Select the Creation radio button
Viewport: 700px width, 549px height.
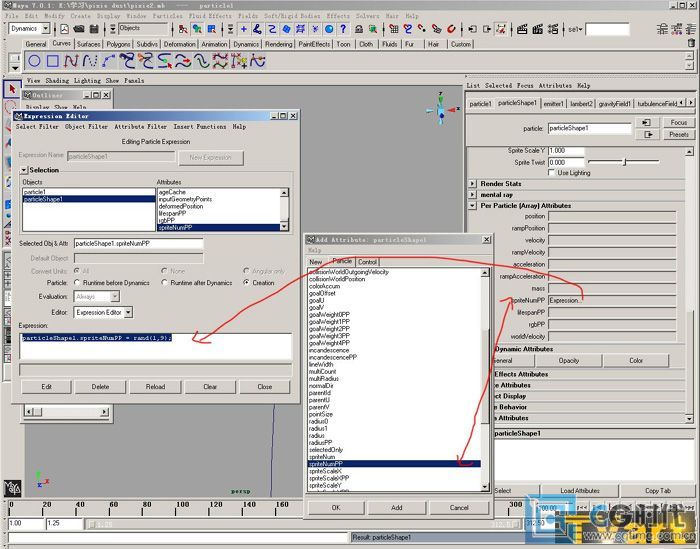246,283
